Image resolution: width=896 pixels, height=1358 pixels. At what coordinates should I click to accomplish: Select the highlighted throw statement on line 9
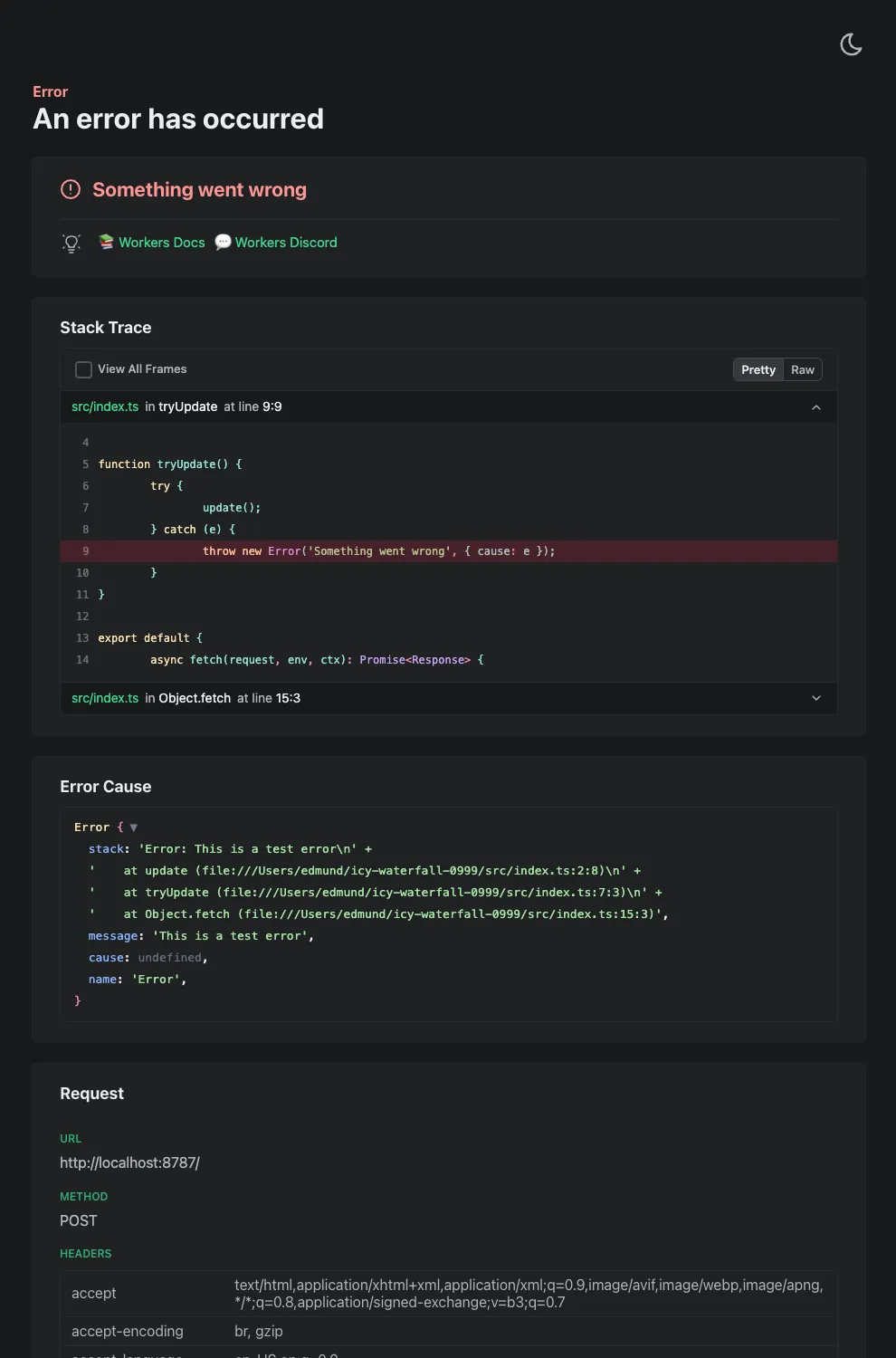click(x=378, y=550)
